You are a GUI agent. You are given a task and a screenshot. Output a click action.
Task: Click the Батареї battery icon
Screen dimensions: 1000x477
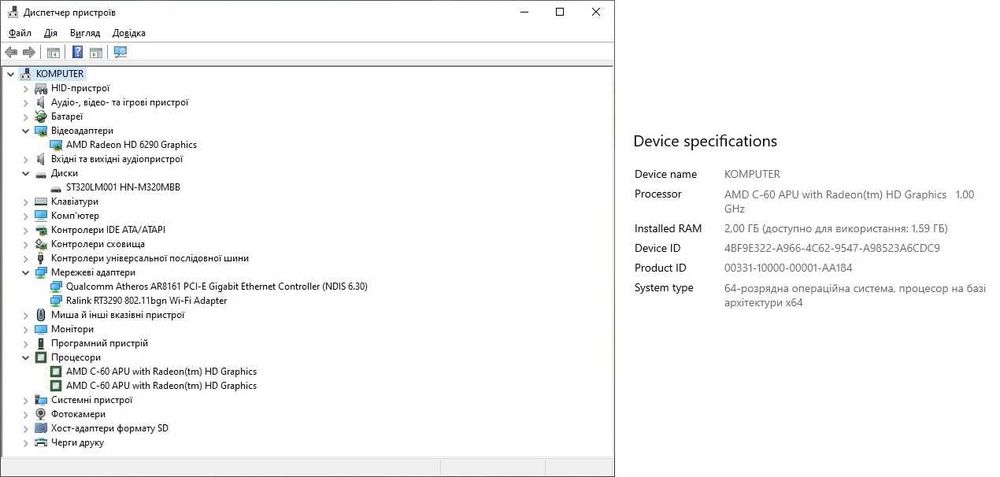[41, 117]
